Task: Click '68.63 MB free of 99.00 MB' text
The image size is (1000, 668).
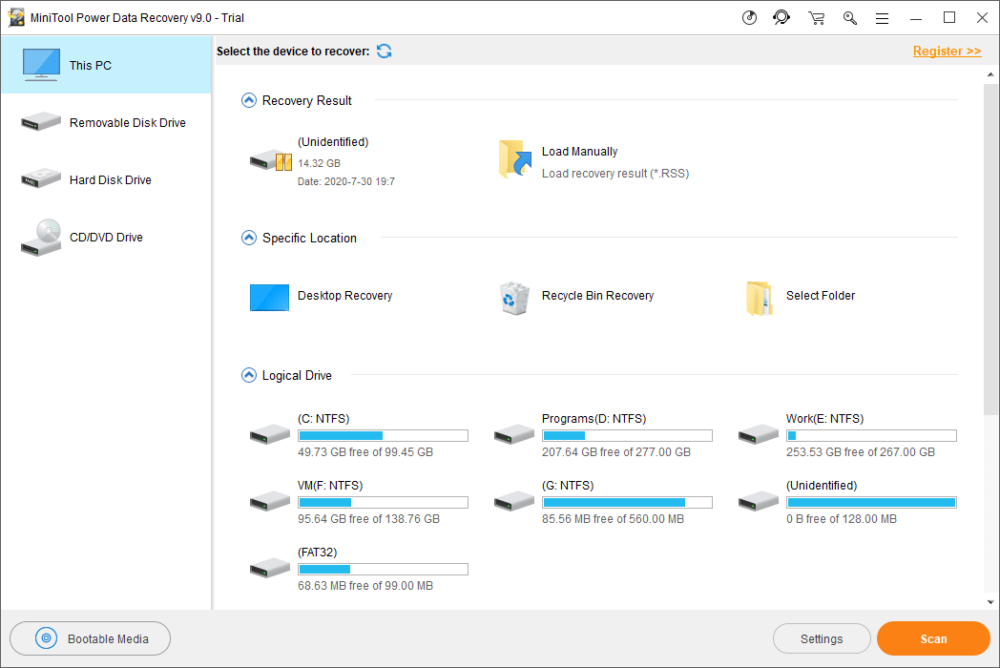Action: tap(365, 585)
